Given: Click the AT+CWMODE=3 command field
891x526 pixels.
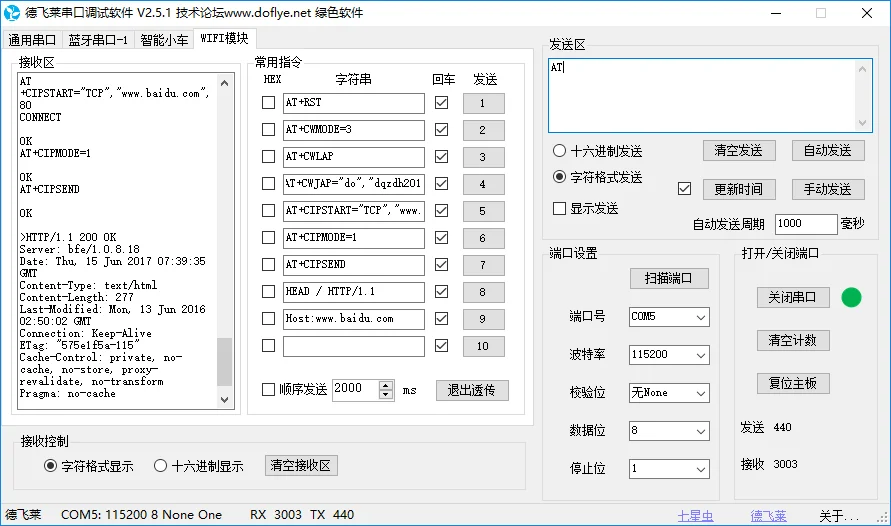Looking at the screenshot, I should pos(353,130).
